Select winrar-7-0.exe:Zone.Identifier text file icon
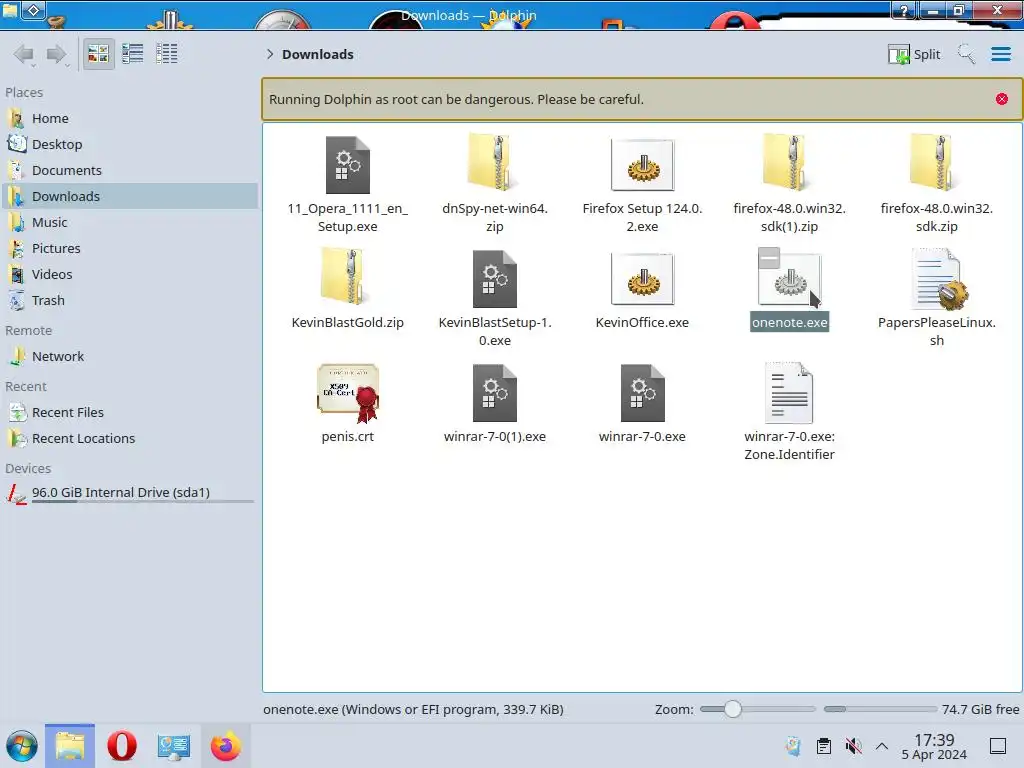The width and height of the screenshot is (1024, 768). pyautogui.click(x=789, y=393)
